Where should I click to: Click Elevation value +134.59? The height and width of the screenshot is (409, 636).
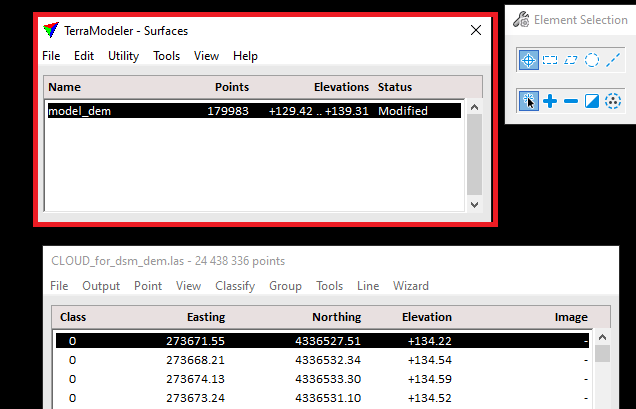[x=430, y=379]
